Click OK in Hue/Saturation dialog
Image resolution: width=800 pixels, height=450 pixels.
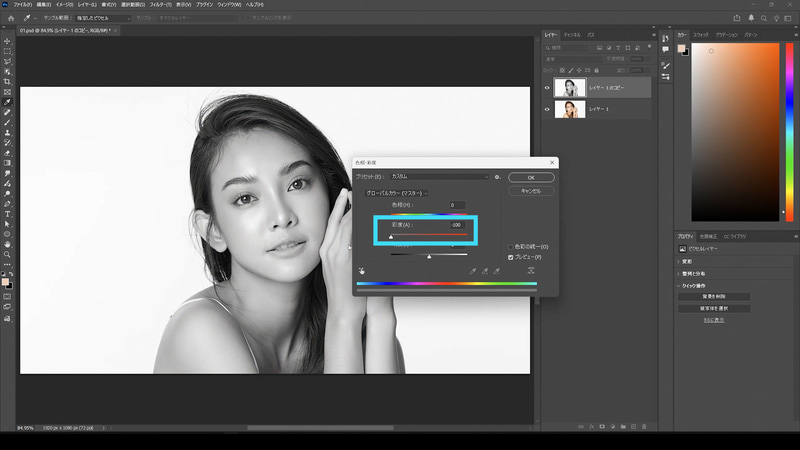531,178
